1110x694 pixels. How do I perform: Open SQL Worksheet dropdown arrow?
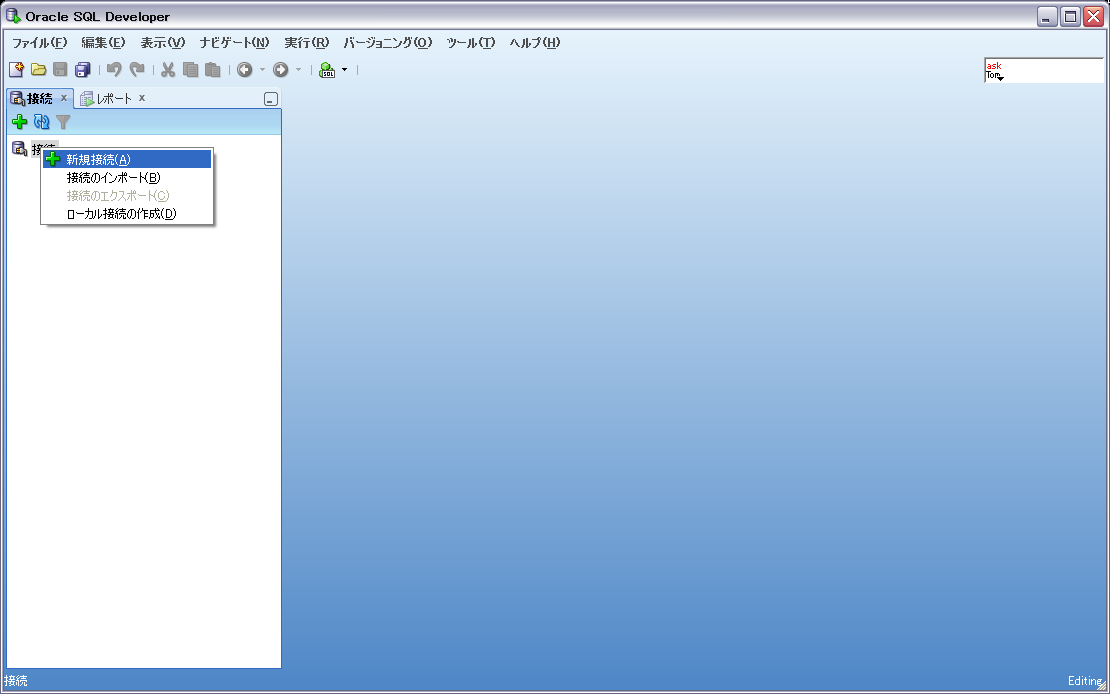(x=345, y=69)
